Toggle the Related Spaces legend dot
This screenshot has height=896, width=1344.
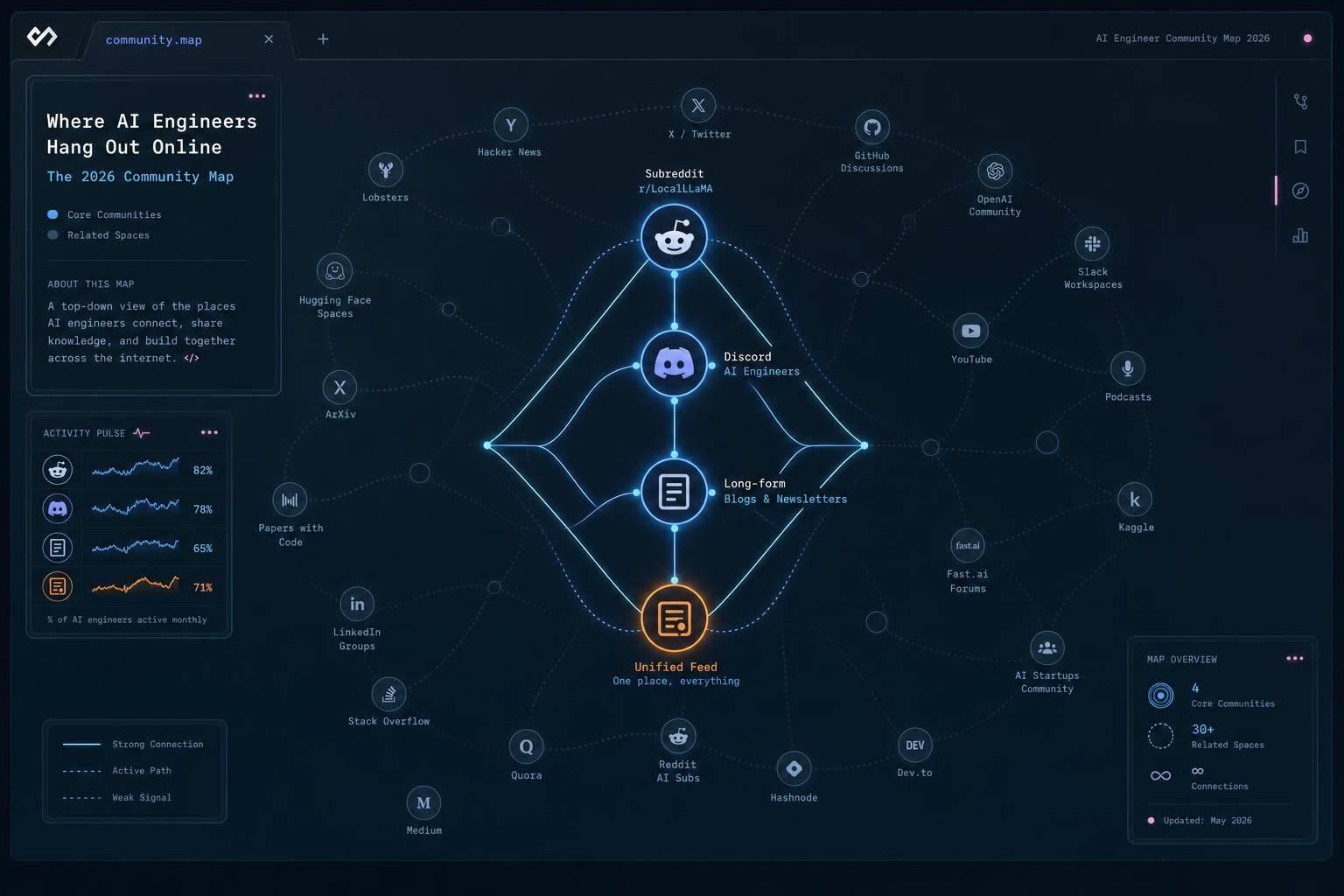pos(52,234)
